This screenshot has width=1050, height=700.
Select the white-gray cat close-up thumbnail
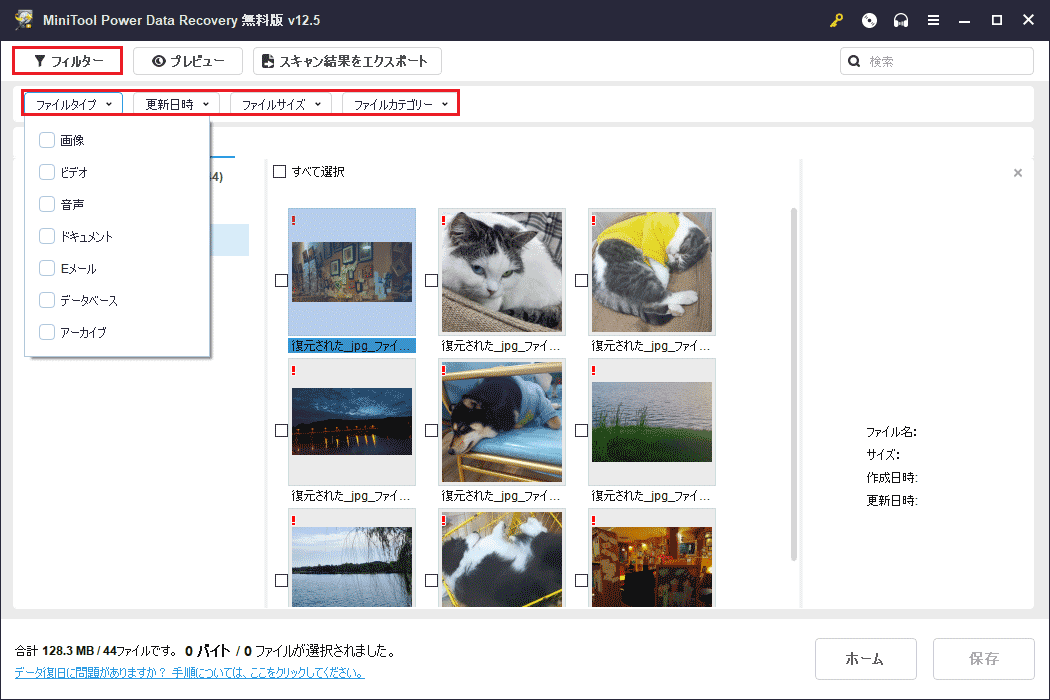pos(502,272)
